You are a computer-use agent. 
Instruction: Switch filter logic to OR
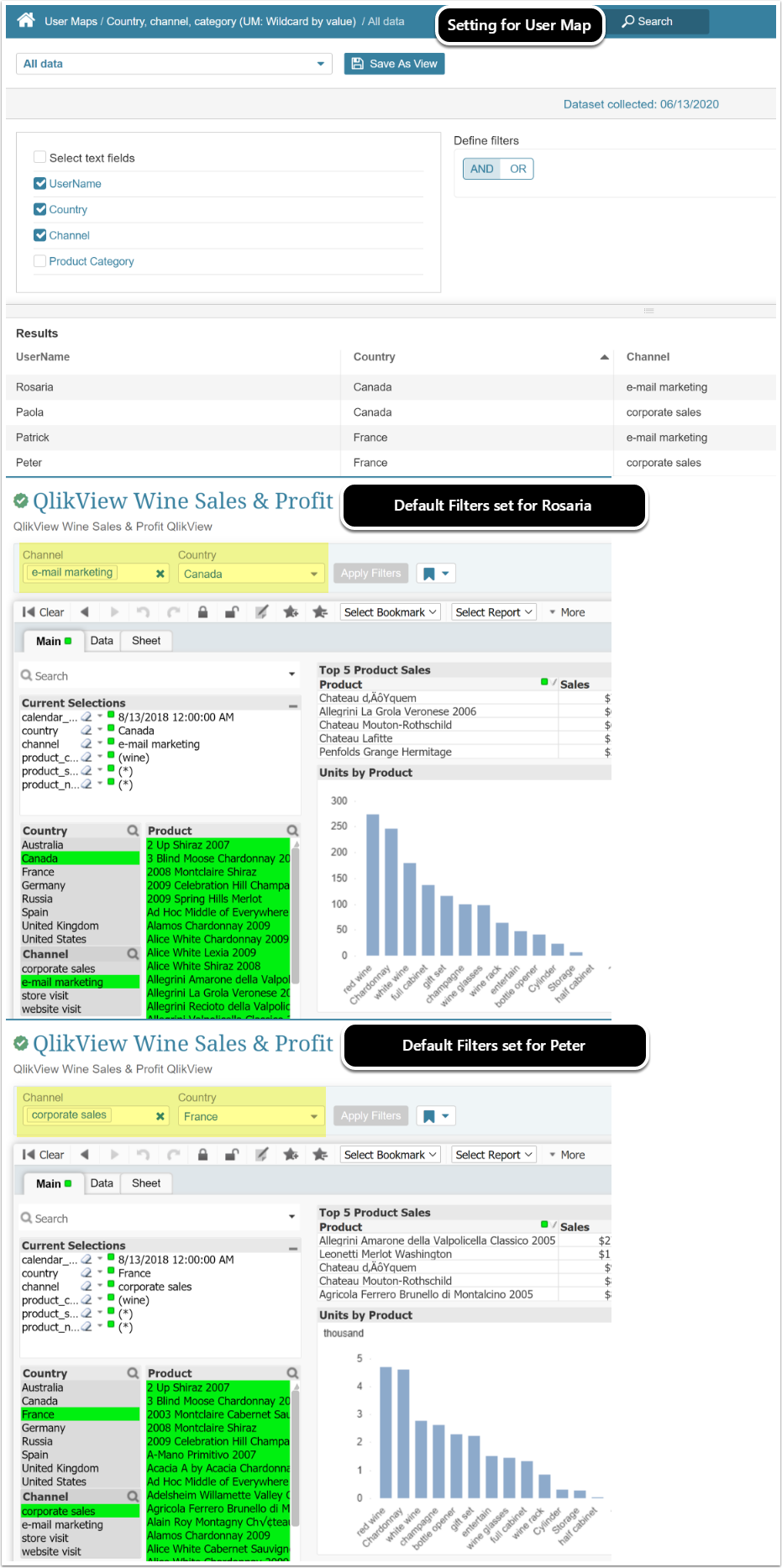point(518,169)
